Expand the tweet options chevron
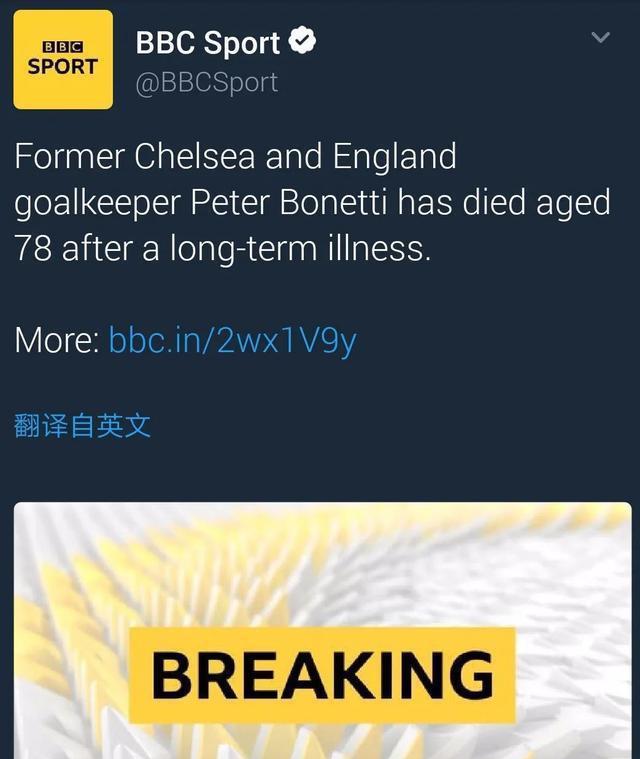Viewport: 640px width, 759px height. coord(600,37)
